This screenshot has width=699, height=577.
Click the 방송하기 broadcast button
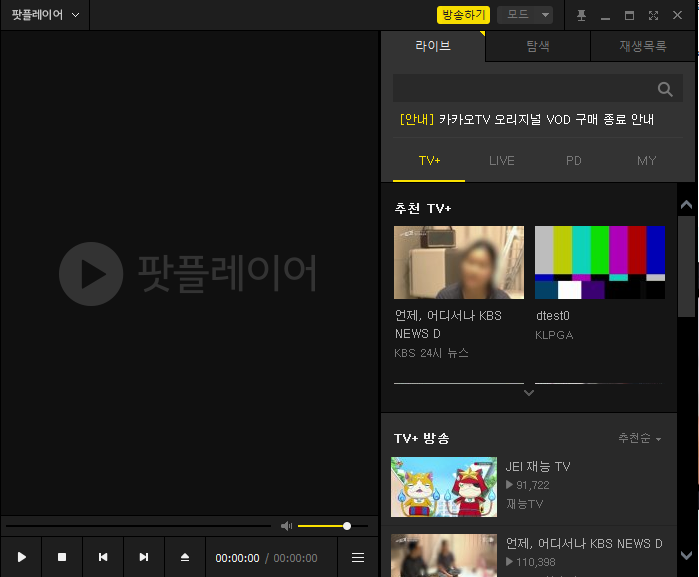click(463, 15)
